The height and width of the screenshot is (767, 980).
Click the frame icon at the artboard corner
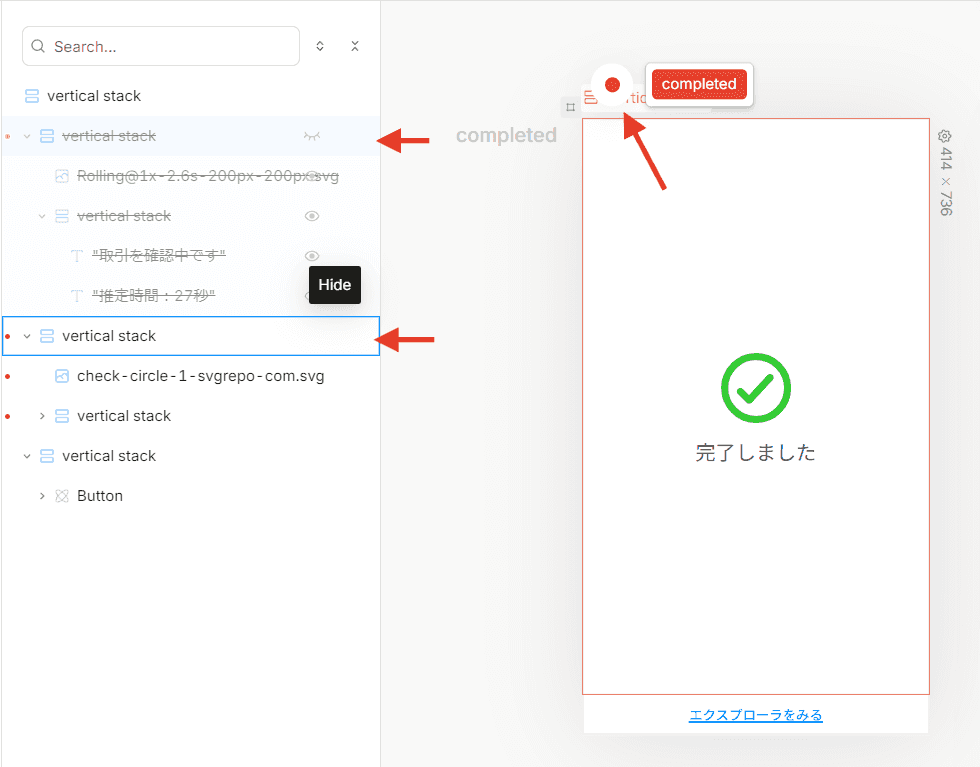click(570, 107)
